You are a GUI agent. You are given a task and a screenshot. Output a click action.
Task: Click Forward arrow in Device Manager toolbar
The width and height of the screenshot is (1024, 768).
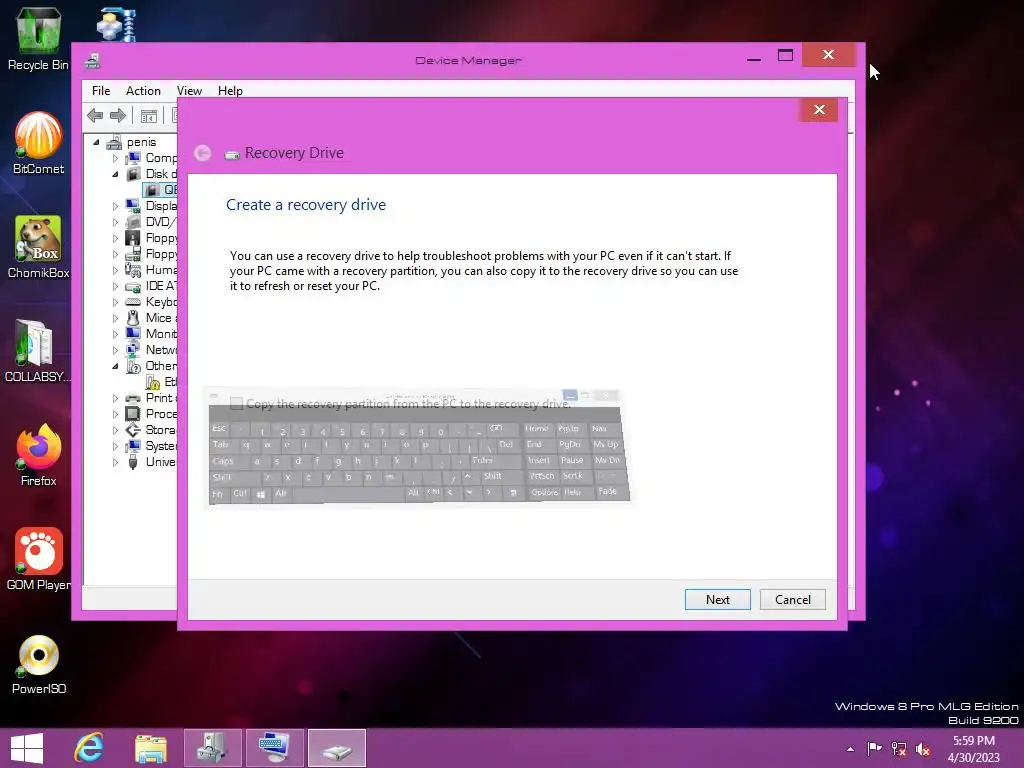click(118, 116)
